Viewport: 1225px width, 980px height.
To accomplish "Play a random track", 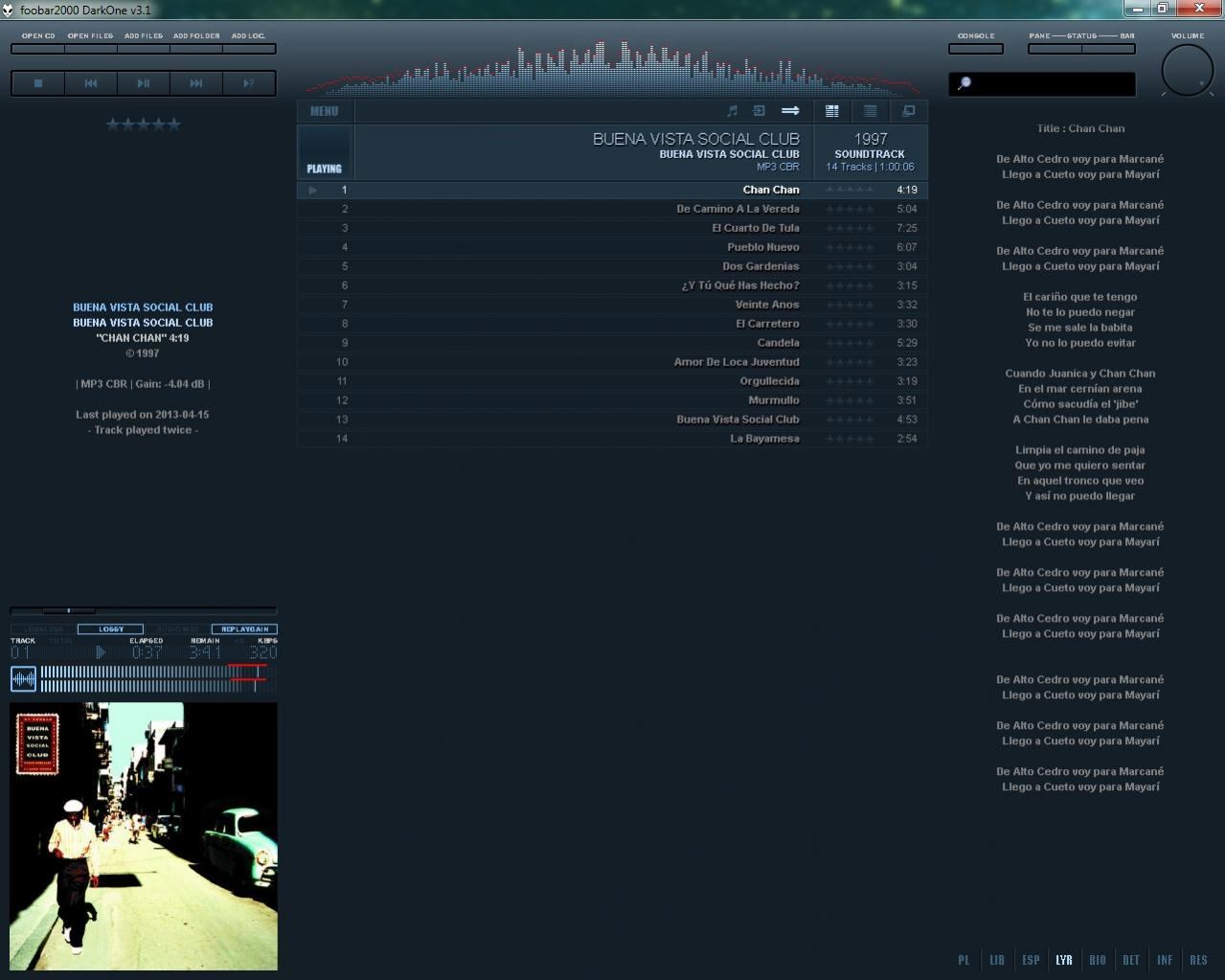I will 249,83.
